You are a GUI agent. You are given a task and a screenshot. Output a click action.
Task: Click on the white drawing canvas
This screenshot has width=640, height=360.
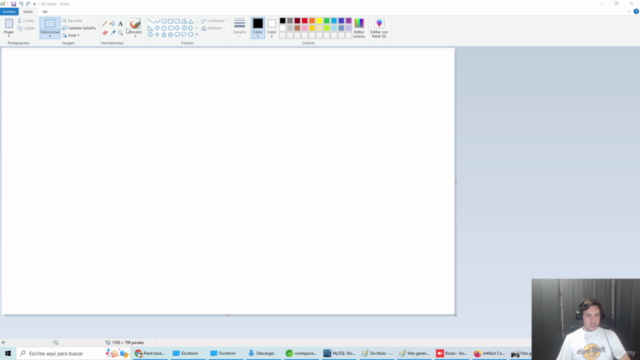[x=228, y=181]
